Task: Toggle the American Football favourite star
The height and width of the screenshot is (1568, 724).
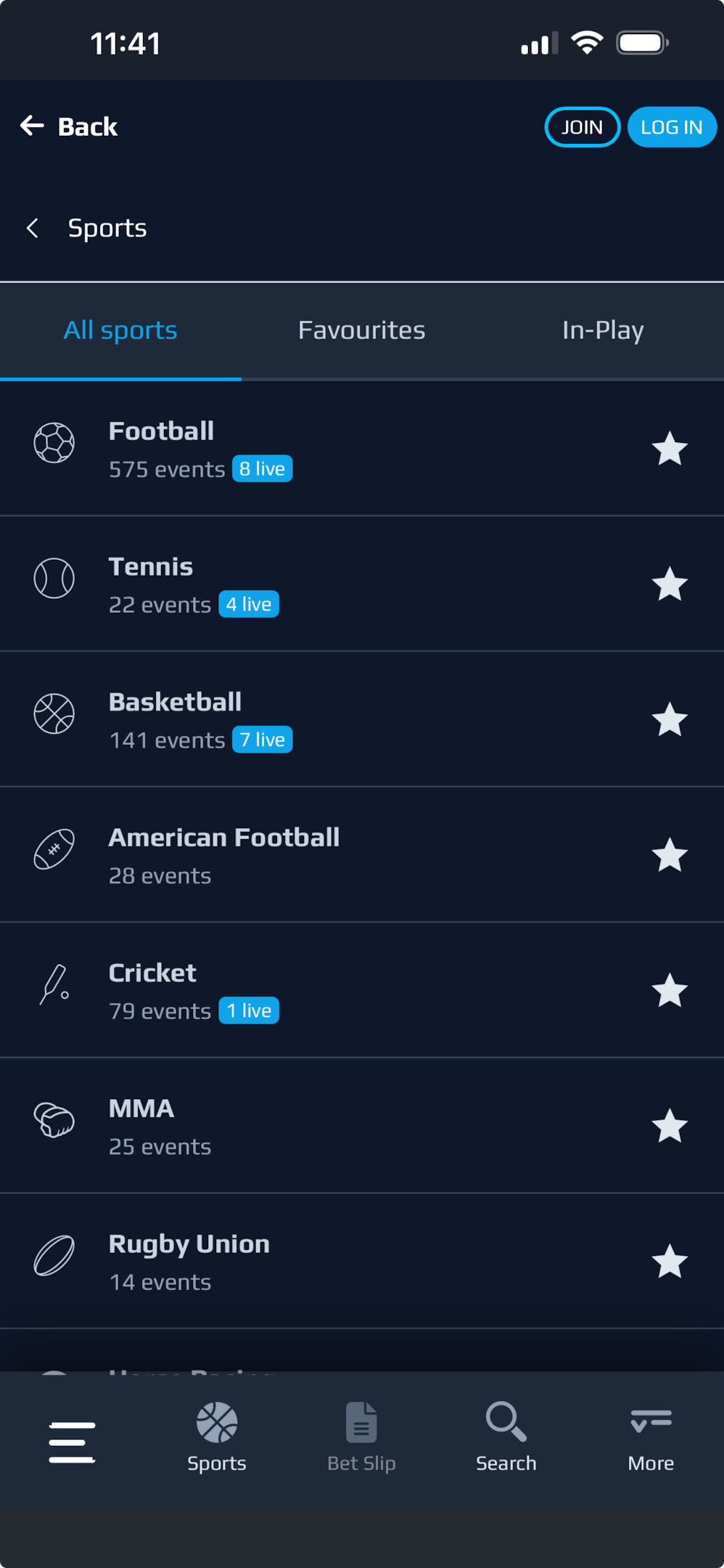Action: coord(670,855)
